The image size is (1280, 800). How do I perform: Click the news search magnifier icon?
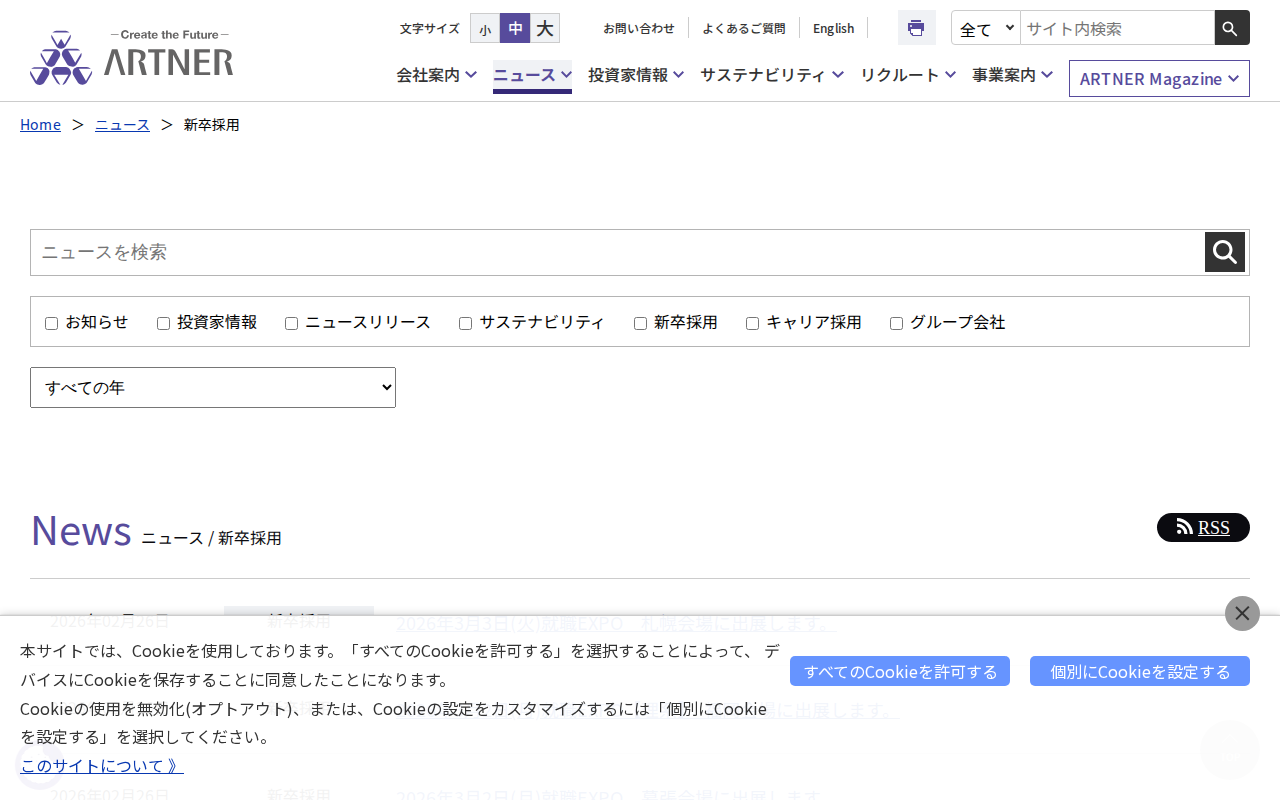coord(1224,252)
